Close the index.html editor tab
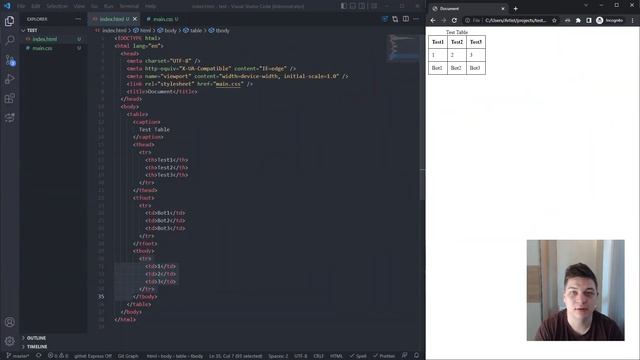Screen dimensions: 640x360 coord(135,19)
